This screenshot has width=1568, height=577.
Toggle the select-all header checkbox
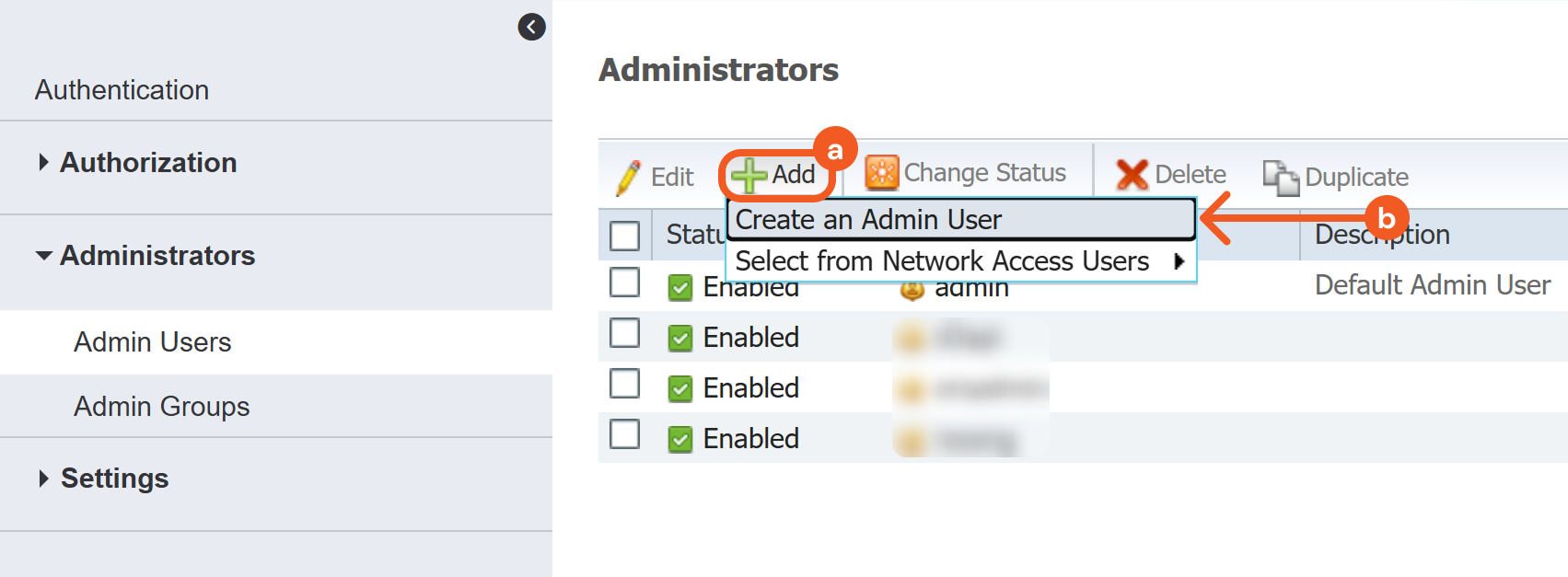[625, 236]
